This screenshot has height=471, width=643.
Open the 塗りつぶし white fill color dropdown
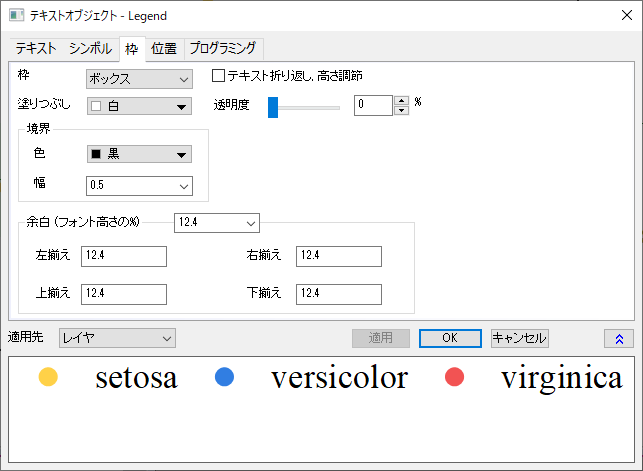139,106
